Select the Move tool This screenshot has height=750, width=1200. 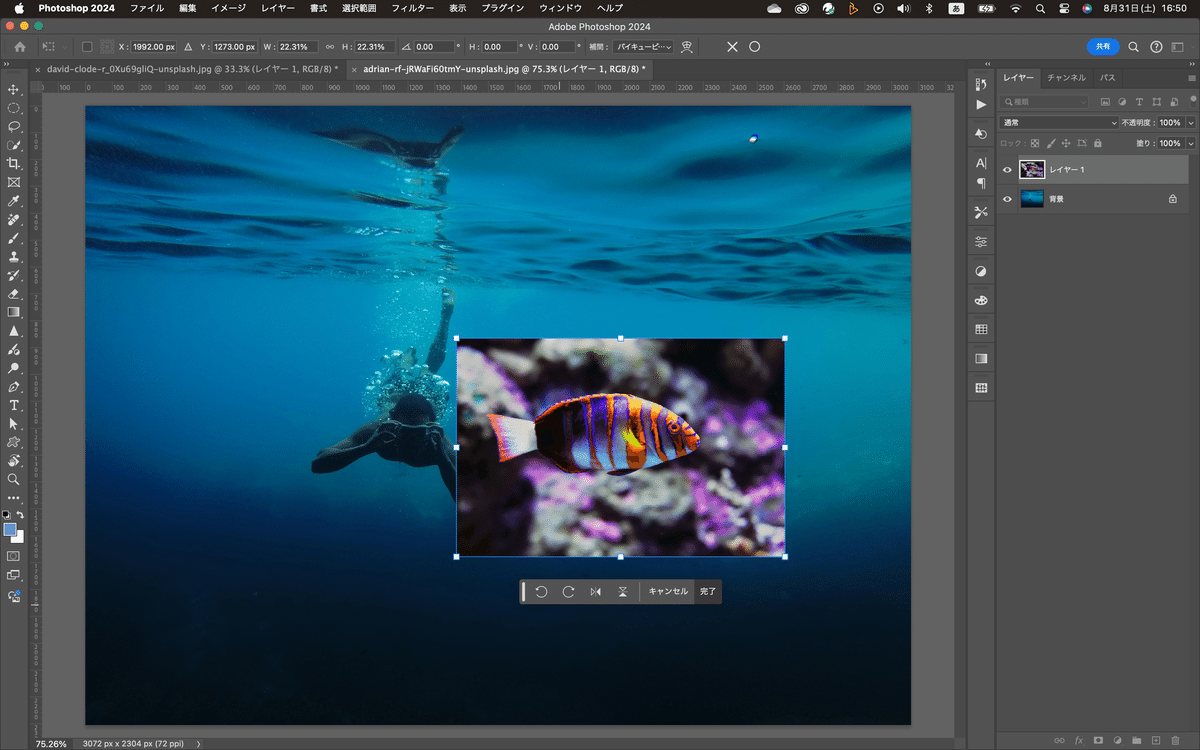[x=14, y=89]
